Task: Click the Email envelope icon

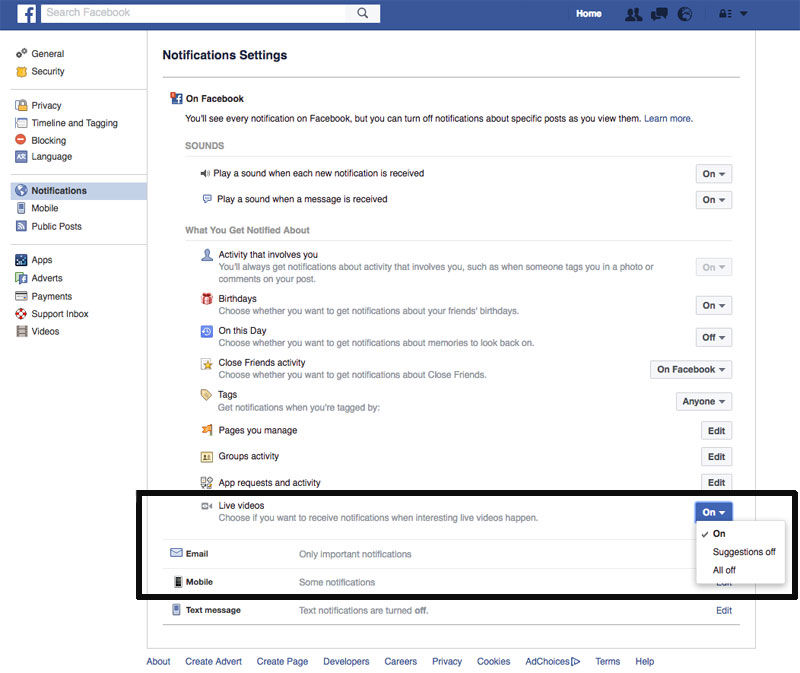Action: click(x=176, y=553)
